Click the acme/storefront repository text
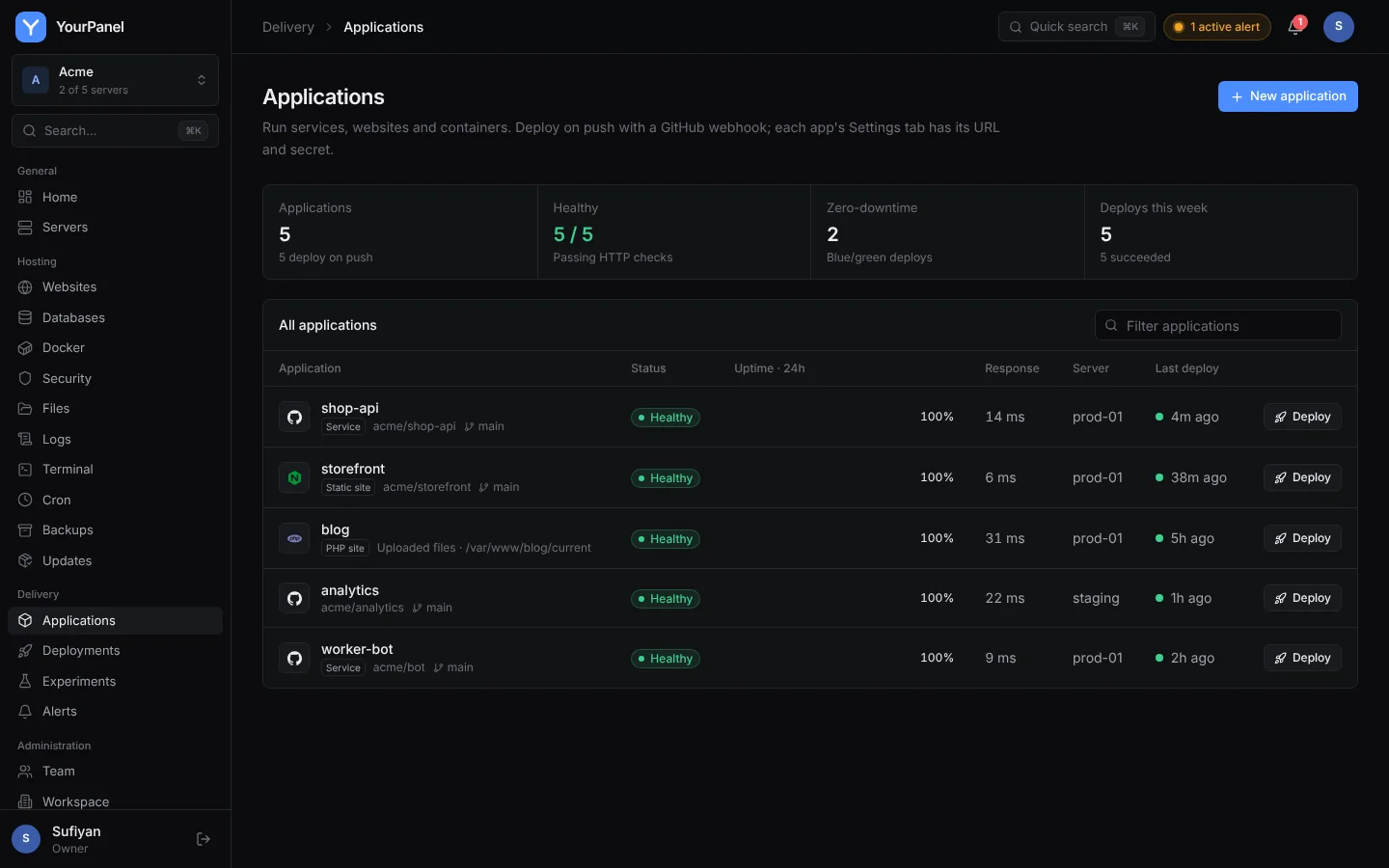The image size is (1389, 868). pos(426,487)
